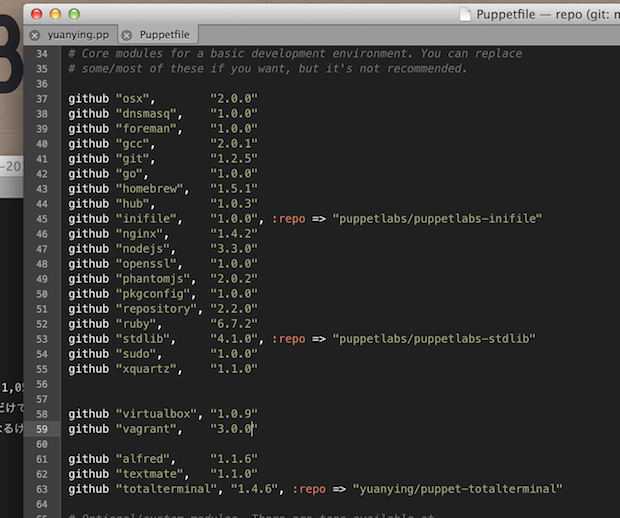Click the "openssl" module name
The height and width of the screenshot is (518, 620).
pyautogui.click(x=146, y=264)
